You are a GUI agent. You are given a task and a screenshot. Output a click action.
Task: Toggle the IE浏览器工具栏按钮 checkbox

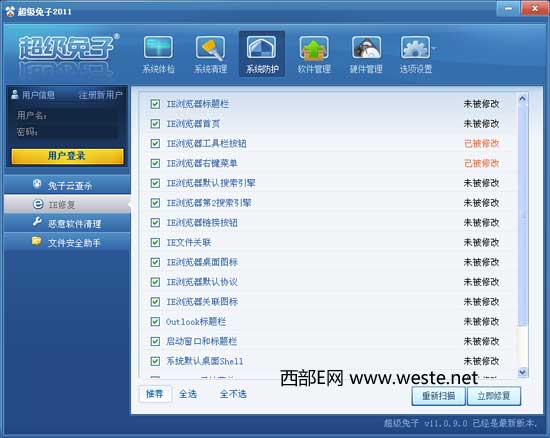tap(155, 143)
